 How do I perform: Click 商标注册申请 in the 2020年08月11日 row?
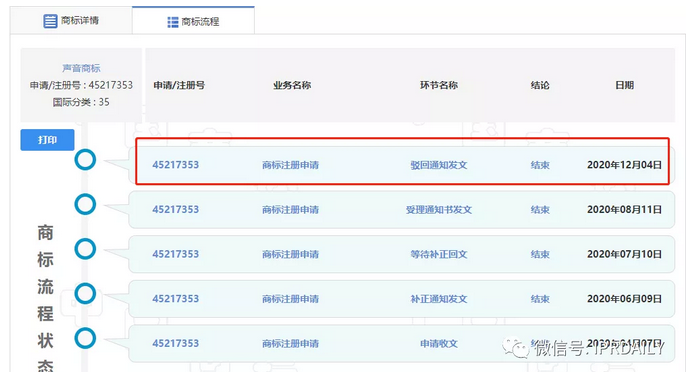(x=290, y=210)
